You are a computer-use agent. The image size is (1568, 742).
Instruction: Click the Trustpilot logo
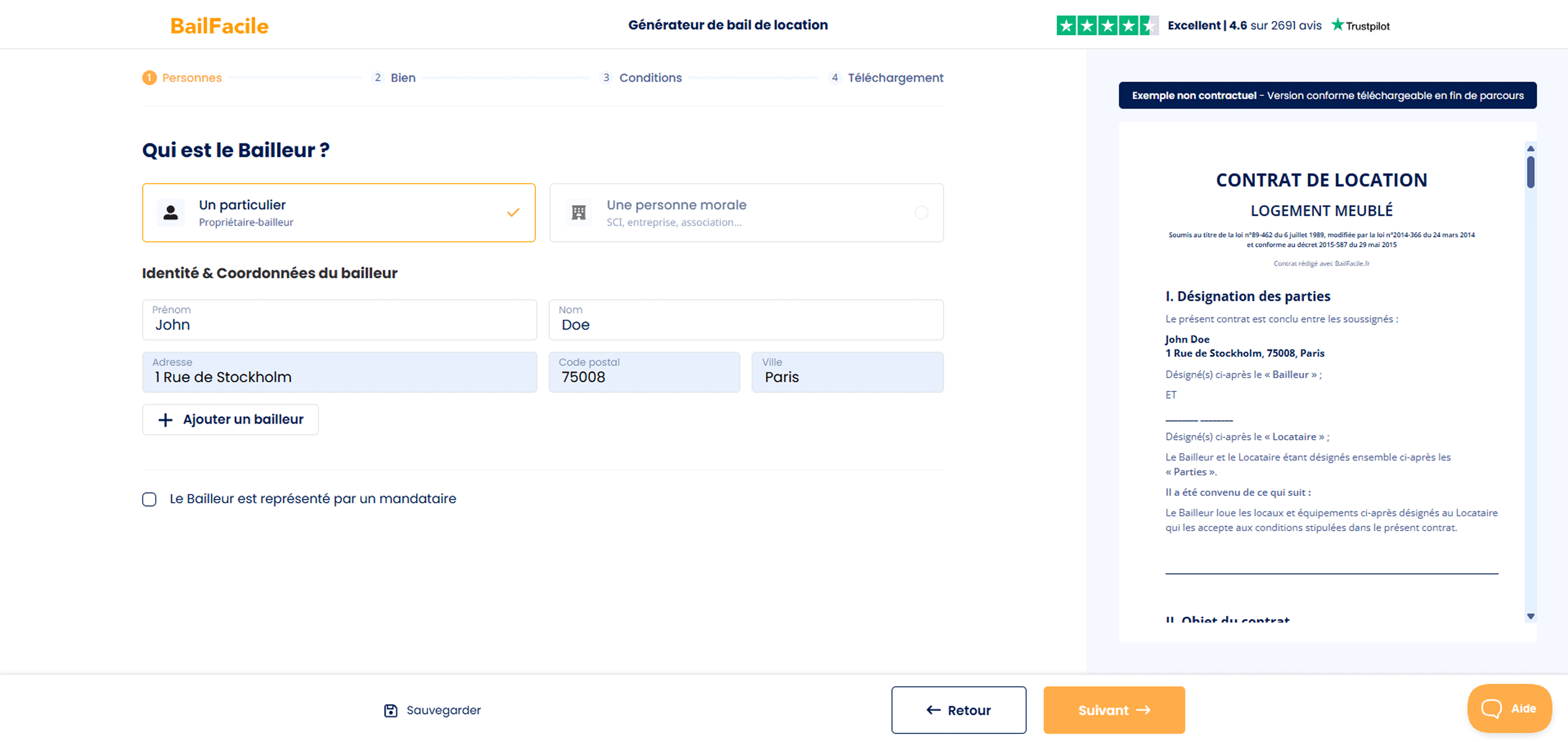1360,25
